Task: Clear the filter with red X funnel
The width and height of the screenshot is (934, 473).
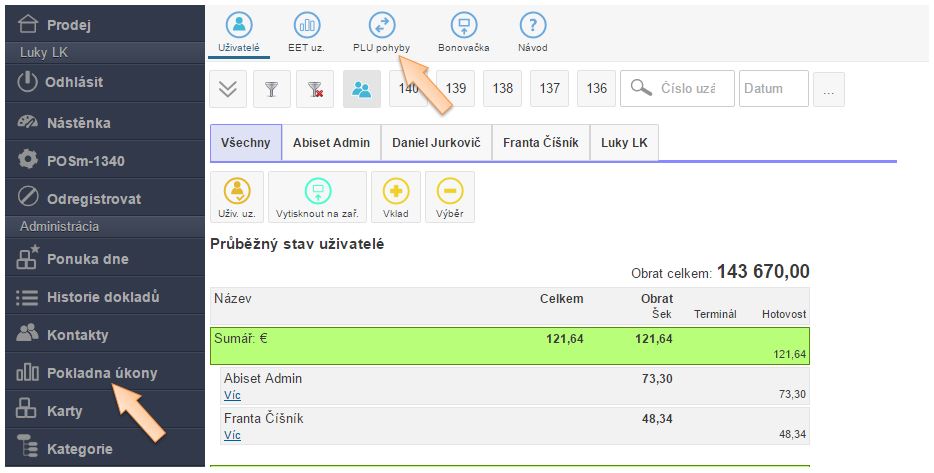Action: click(316, 89)
